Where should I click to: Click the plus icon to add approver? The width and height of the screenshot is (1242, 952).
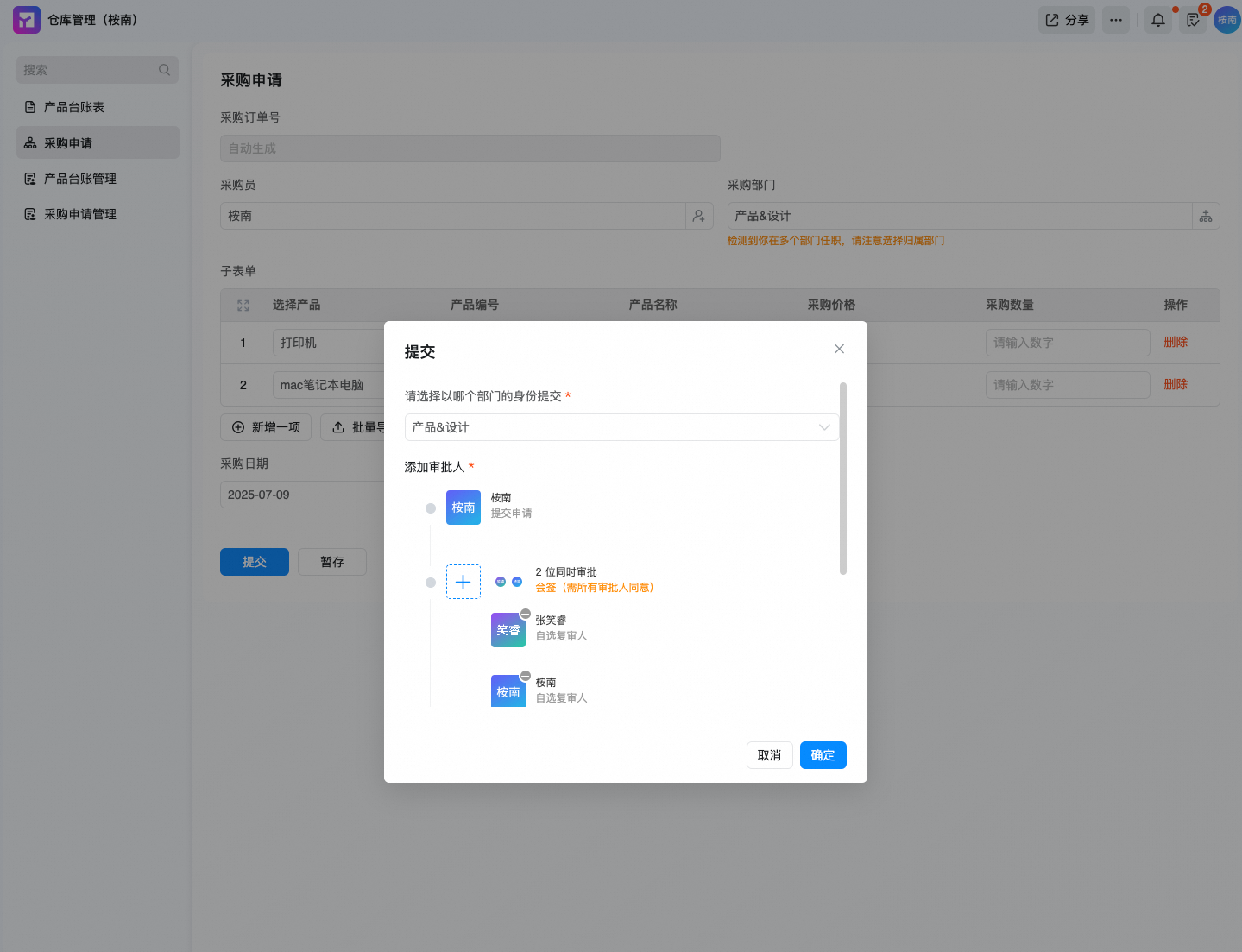click(x=463, y=582)
